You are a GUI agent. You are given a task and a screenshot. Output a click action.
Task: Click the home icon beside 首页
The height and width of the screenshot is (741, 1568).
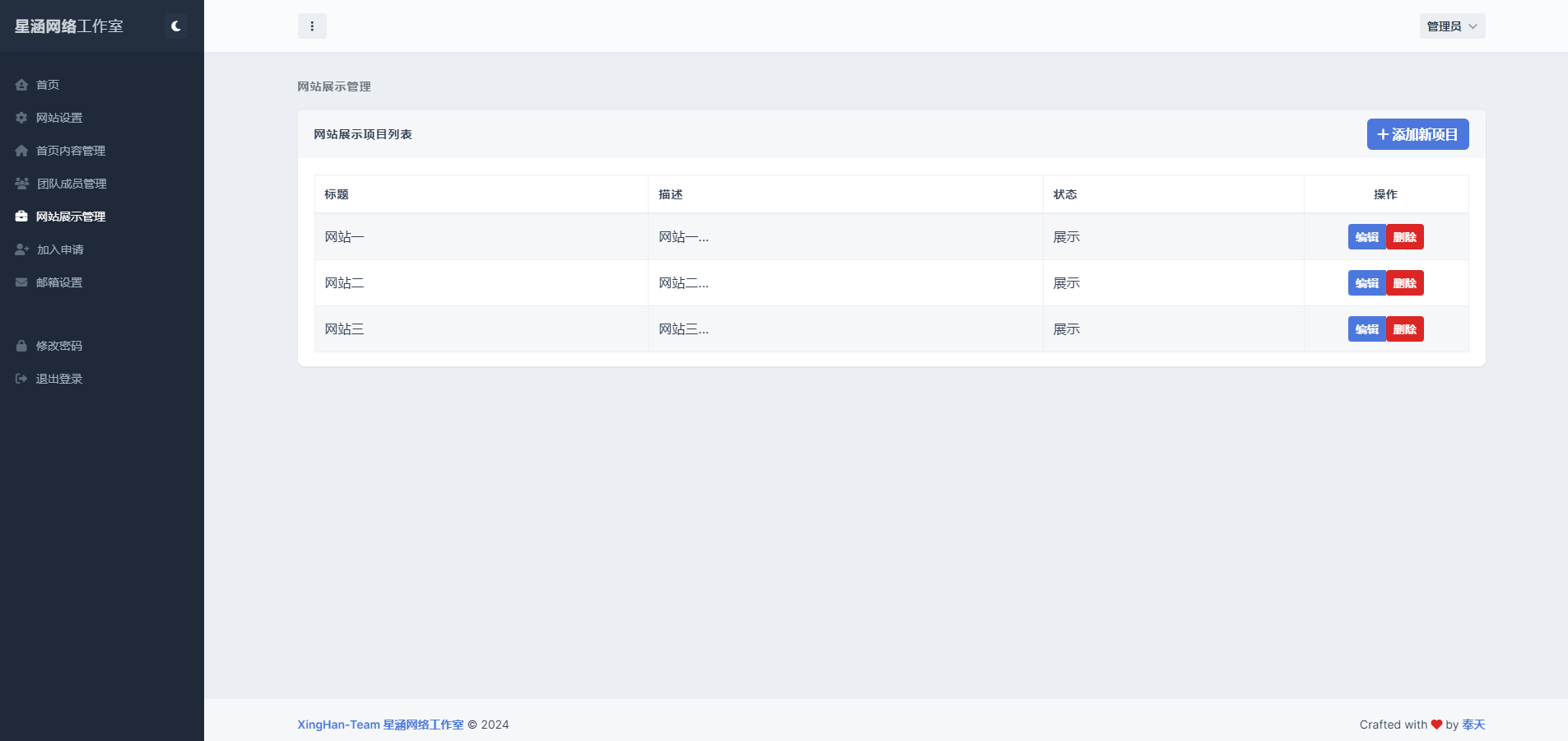point(21,85)
